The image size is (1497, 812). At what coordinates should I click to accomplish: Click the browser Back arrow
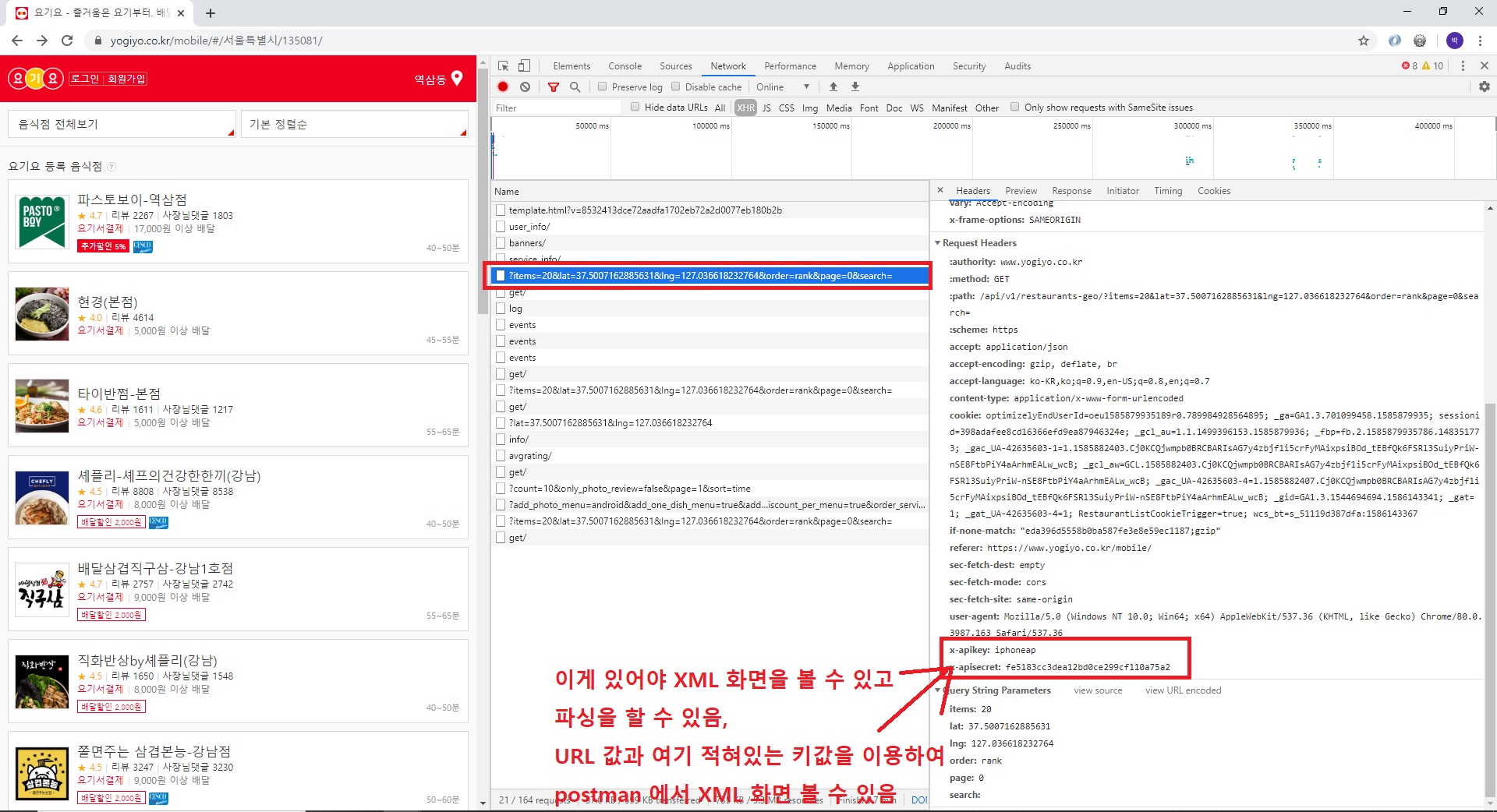pos(17,41)
